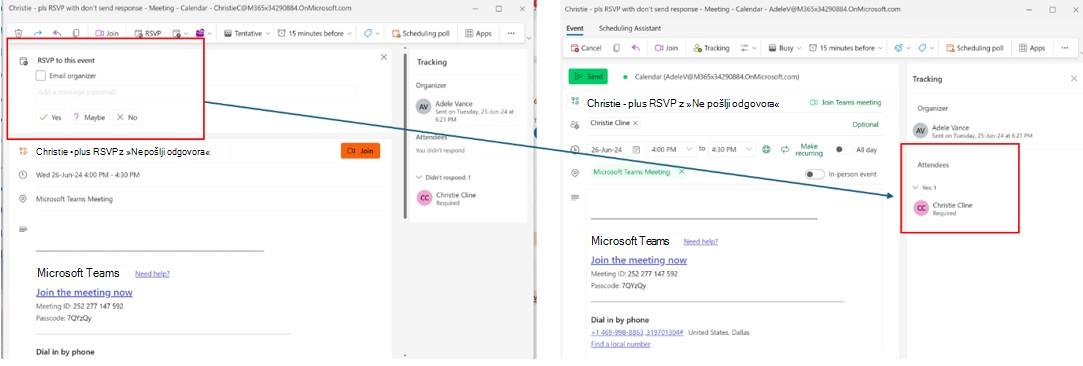Screen dimensions: 1083x366
Task: Click Join the meeting now in Adele's window
Action: (x=639, y=260)
